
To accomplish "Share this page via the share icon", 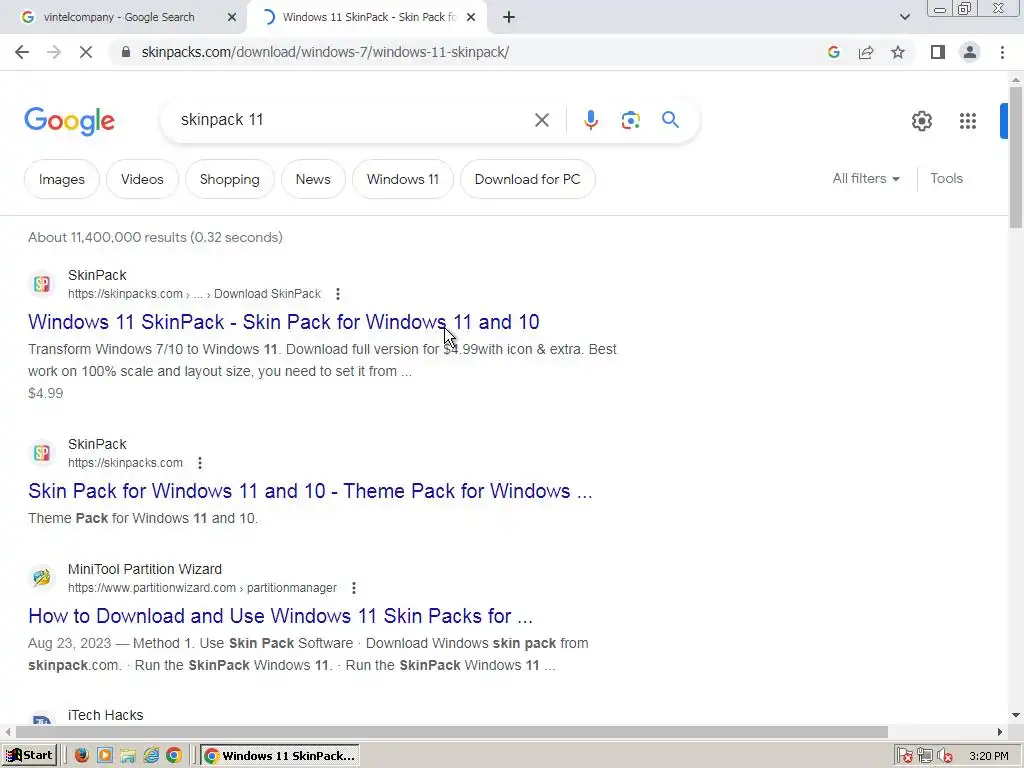I will [x=866, y=52].
